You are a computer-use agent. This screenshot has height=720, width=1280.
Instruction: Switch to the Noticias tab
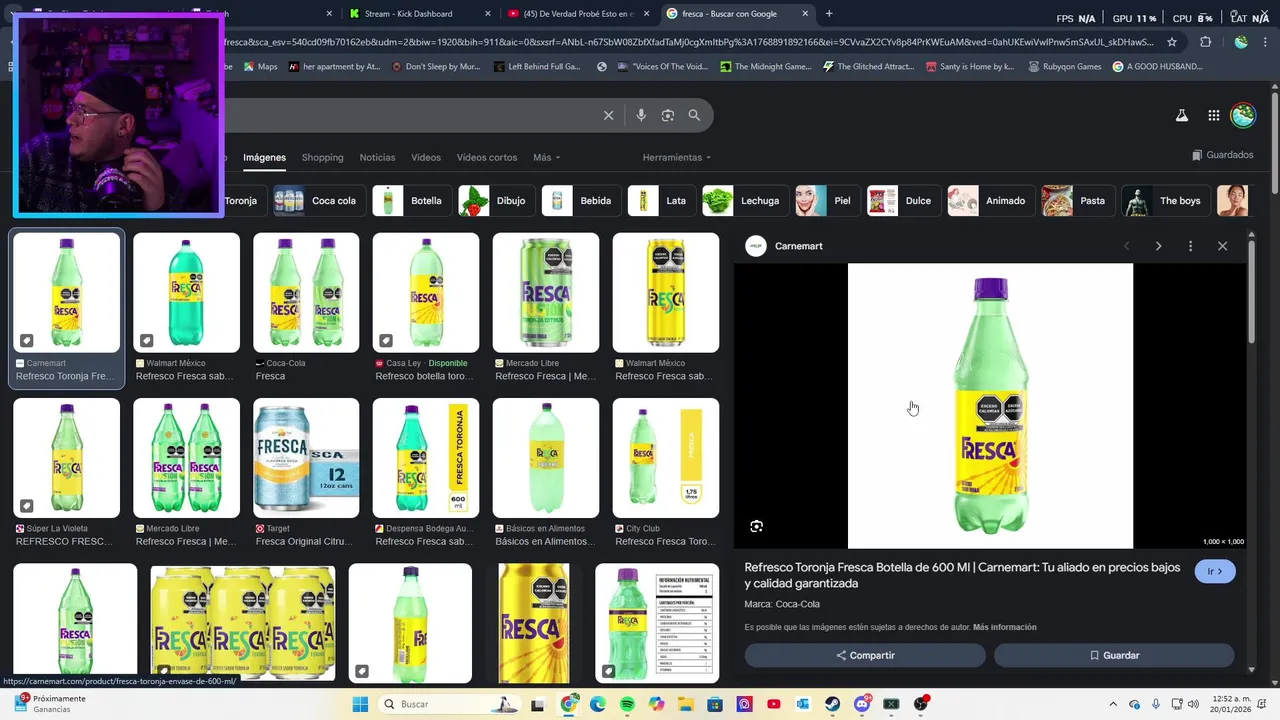click(377, 157)
